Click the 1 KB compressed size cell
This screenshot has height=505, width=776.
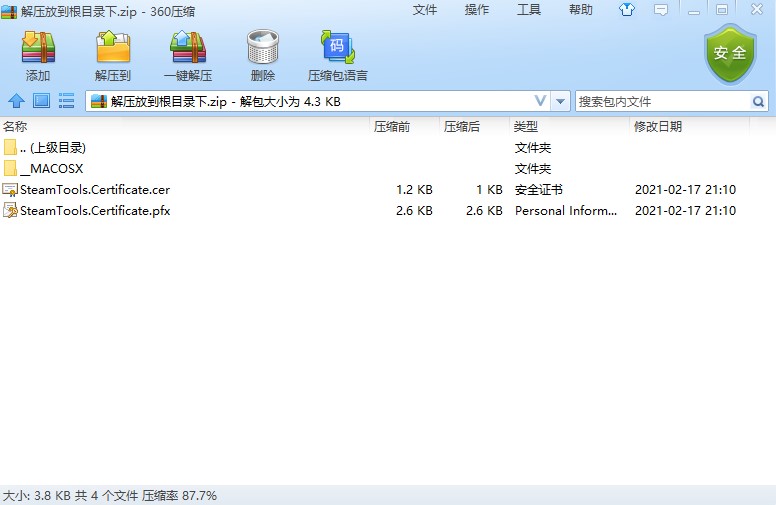tap(489, 190)
